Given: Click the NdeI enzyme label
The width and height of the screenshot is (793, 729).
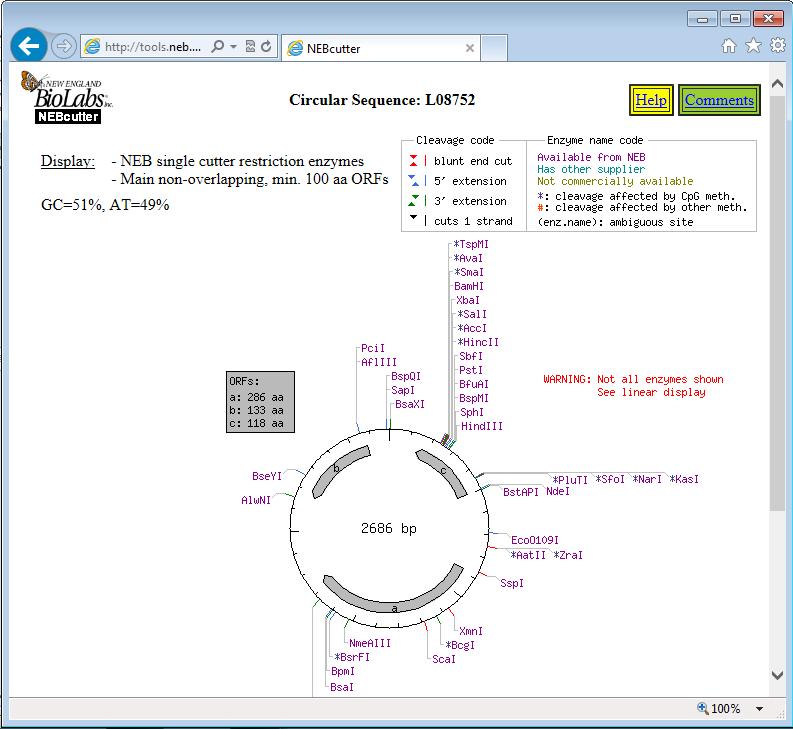Looking at the screenshot, I should tap(558, 491).
